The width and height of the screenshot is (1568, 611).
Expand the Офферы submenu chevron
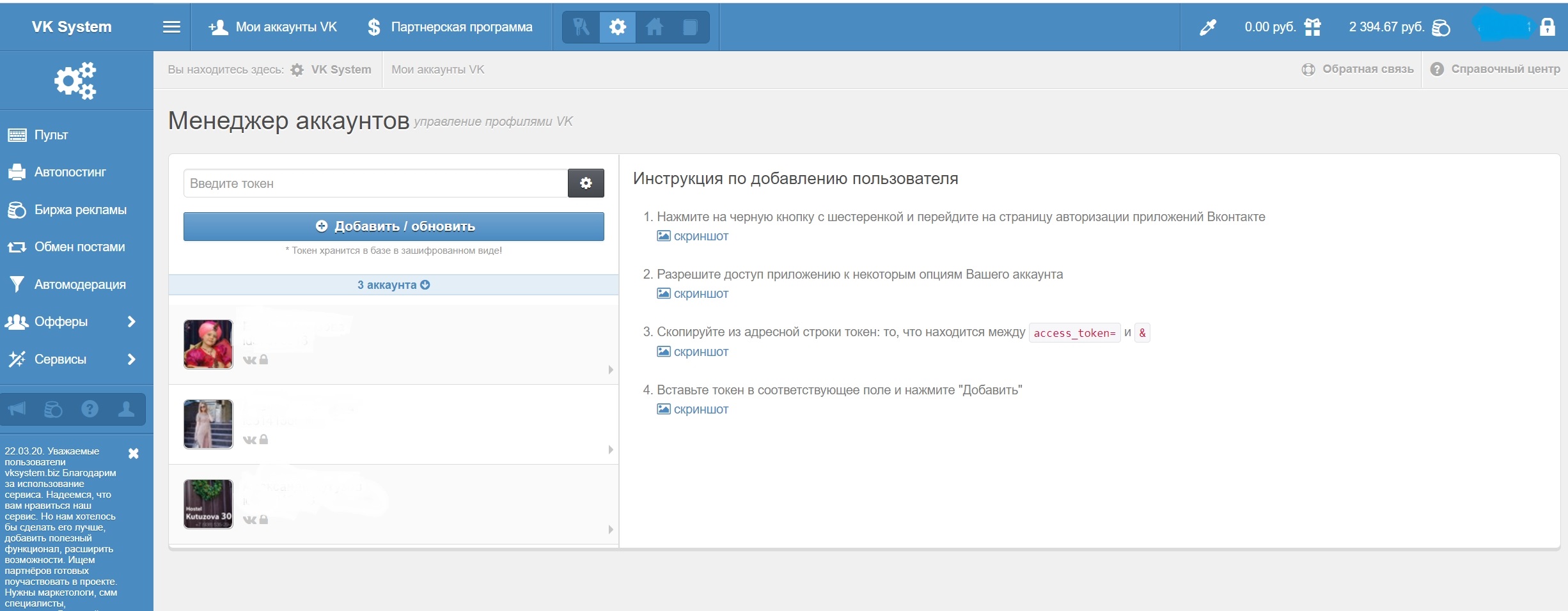pos(131,321)
